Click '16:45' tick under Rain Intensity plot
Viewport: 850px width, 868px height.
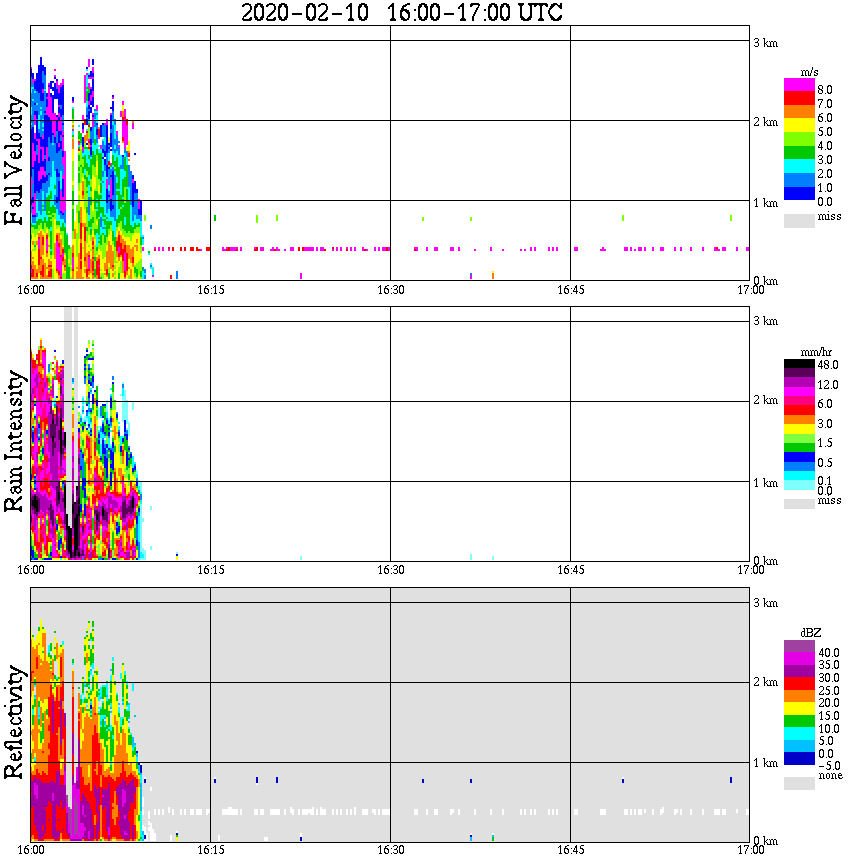click(571, 570)
